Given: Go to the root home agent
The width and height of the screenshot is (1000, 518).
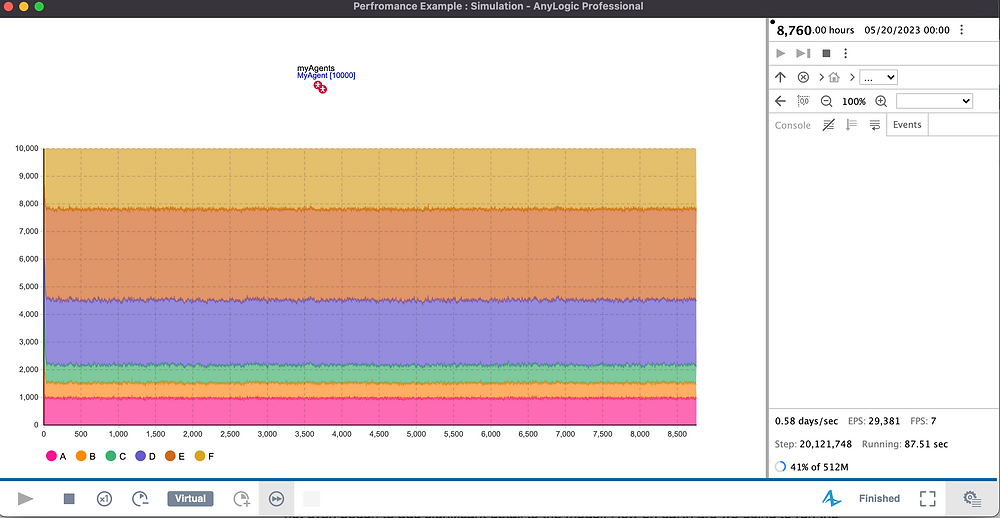Looking at the screenshot, I should pyautogui.click(x=834, y=77).
